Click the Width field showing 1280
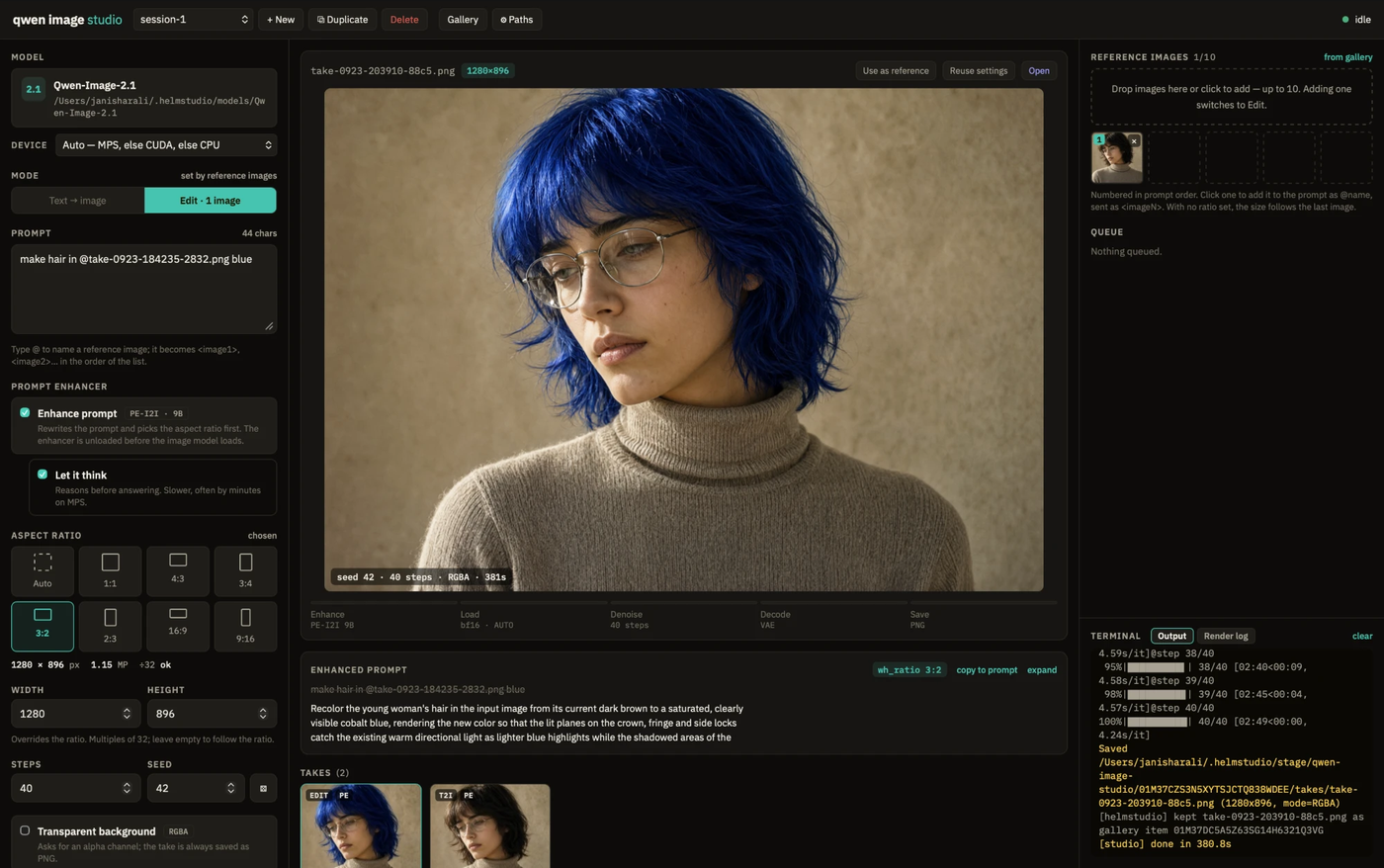The image size is (1384, 868). (74, 714)
